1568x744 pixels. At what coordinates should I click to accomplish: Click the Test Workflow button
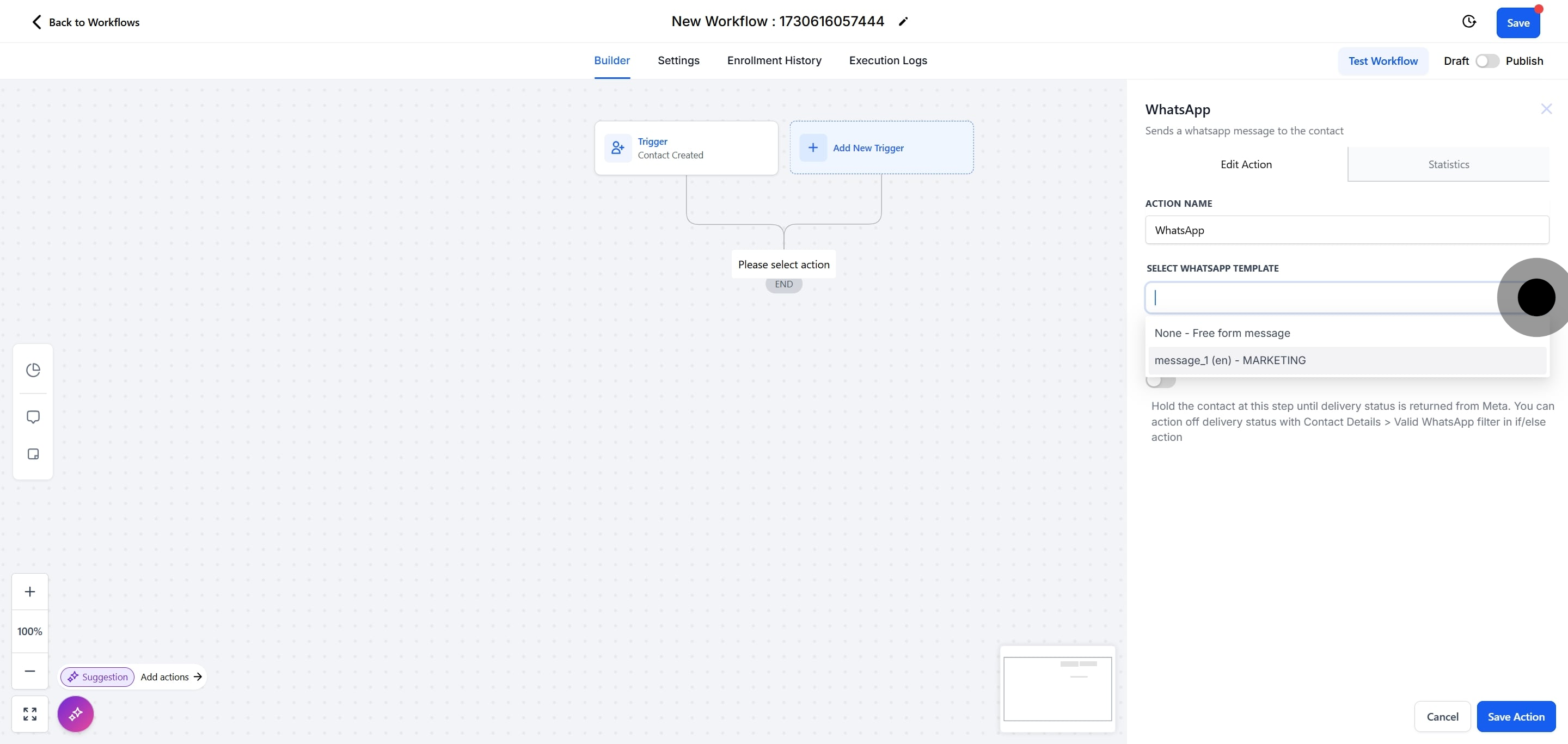[1382, 61]
